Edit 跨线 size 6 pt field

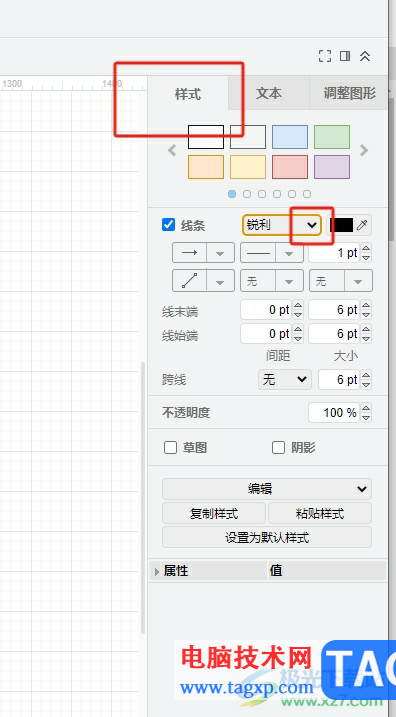[339, 380]
